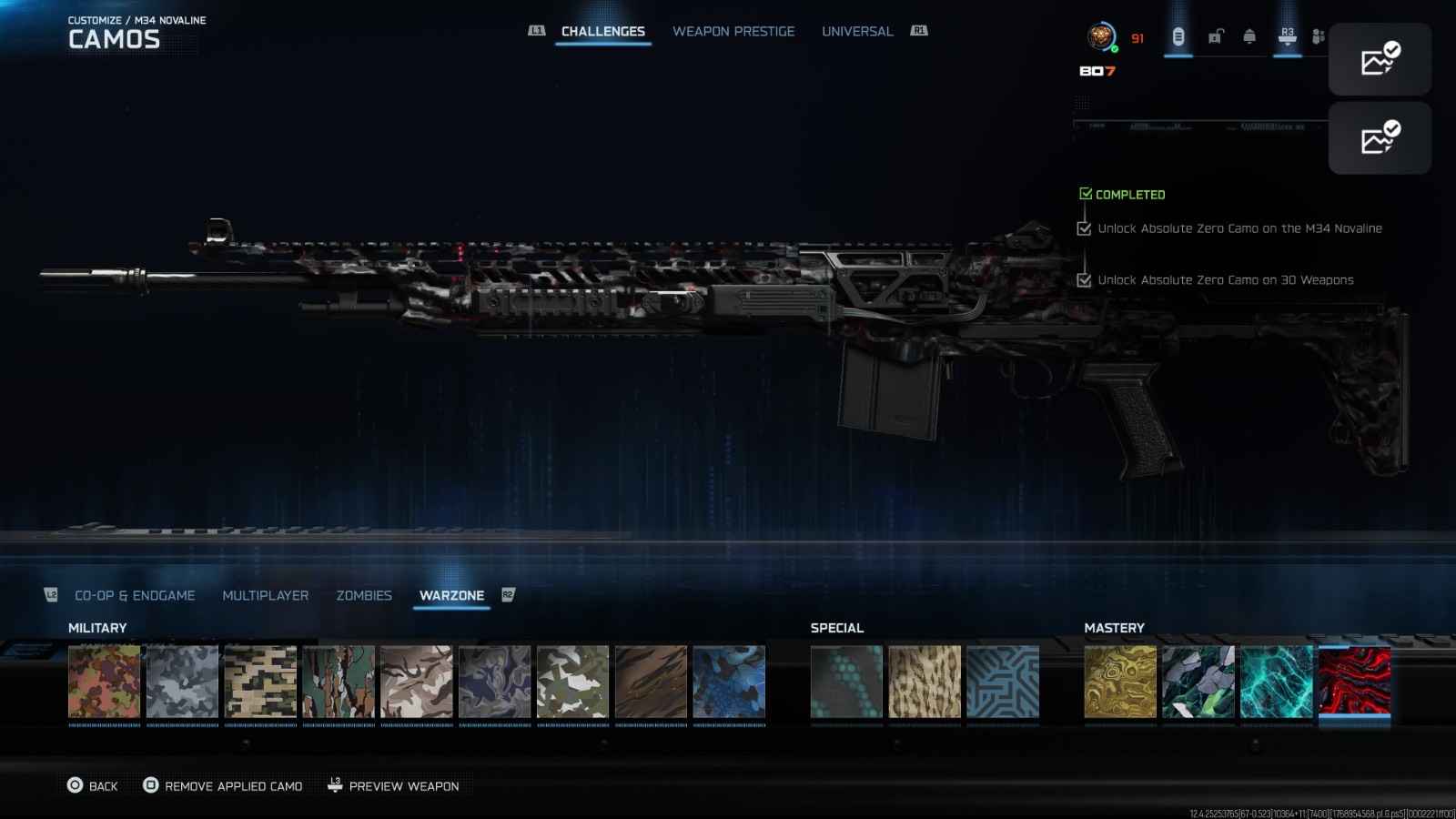Click the Back button label
Screen dimensions: 1456x819
[x=104, y=786]
